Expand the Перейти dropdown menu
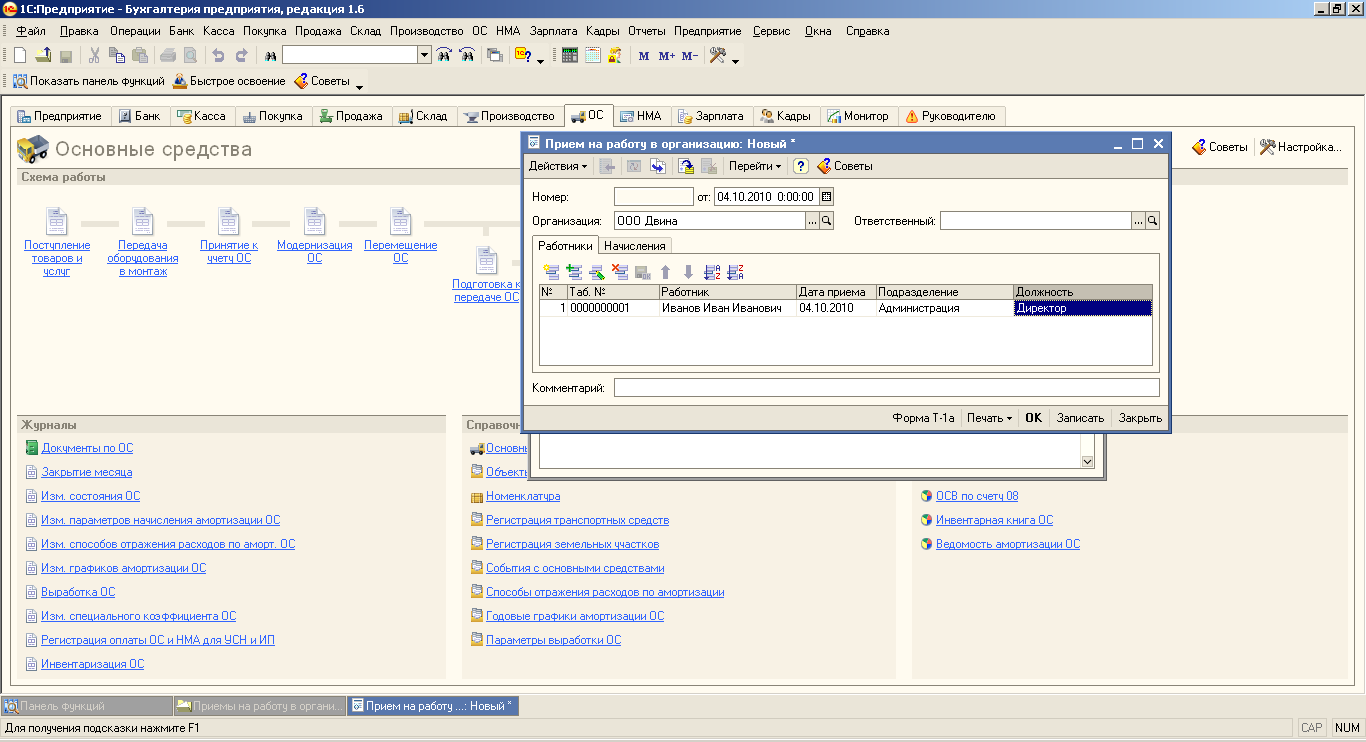This screenshot has width=1366, height=742. pyautogui.click(x=755, y=166)
